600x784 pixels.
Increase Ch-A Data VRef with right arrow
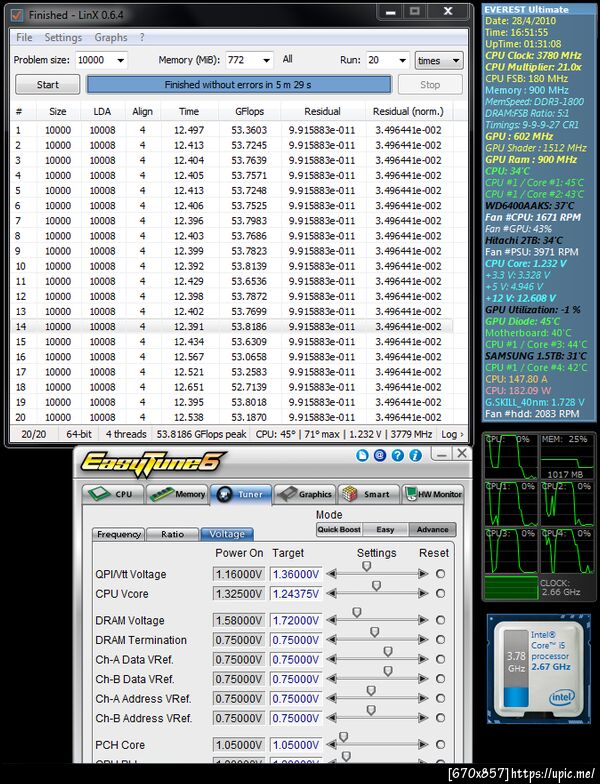click(x=423, y=659)
